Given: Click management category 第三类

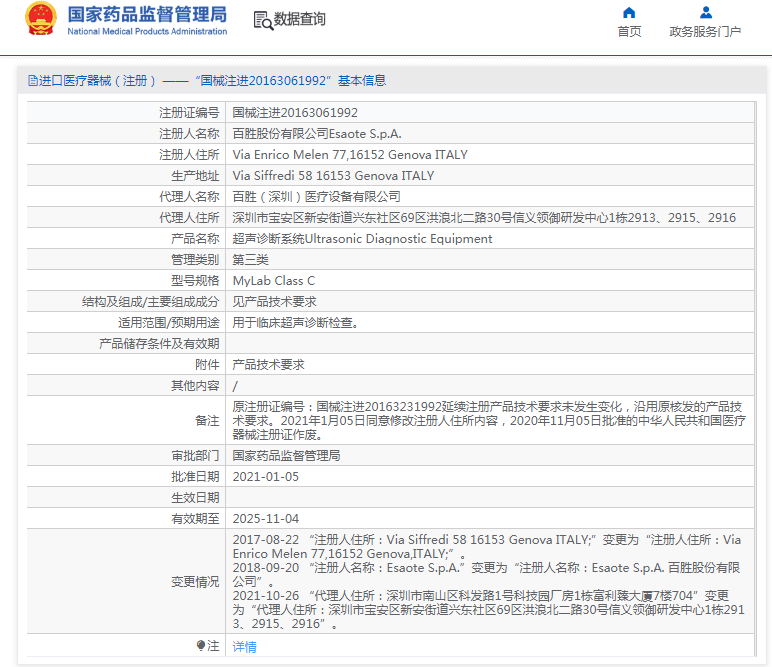Looking at the screenshot, I should point(251,260).
